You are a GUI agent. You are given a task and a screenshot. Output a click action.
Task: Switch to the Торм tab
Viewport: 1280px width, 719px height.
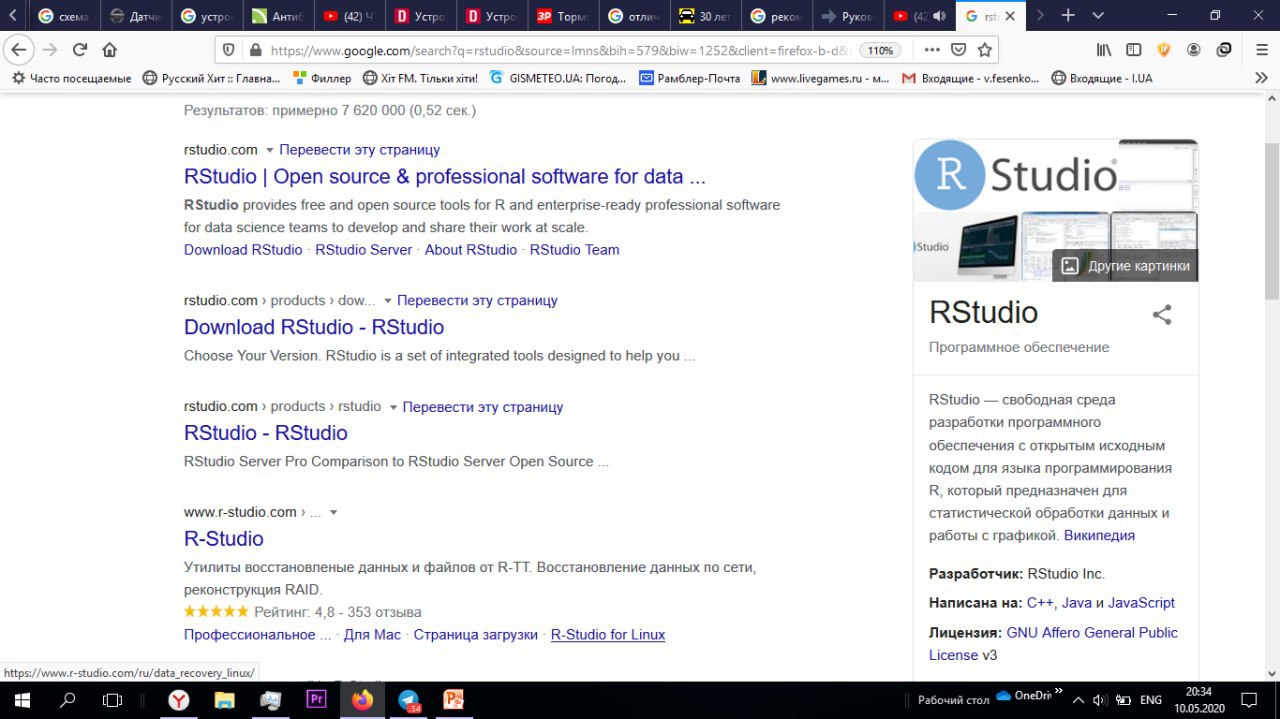click(564, 16)
